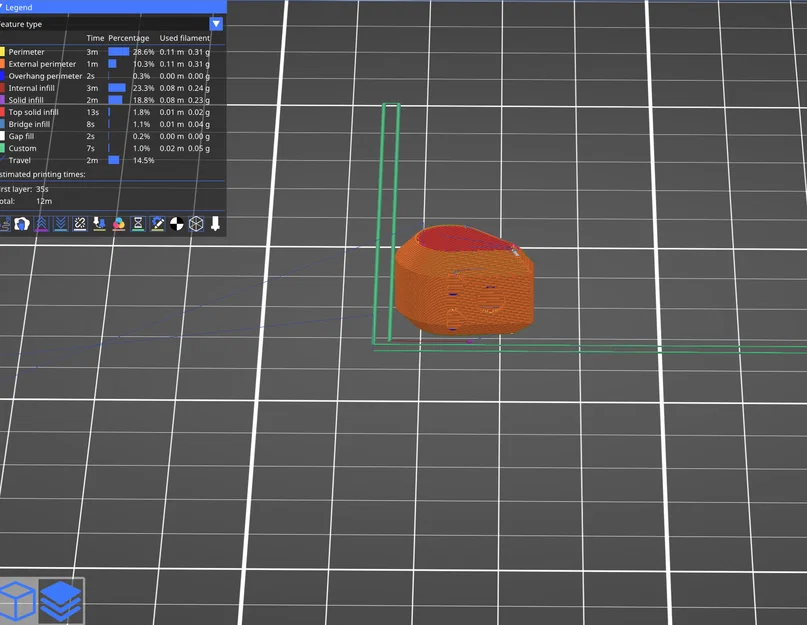This screenshot has height=625, width=807.
Task: Click the first layer time 35s
Action: coord(42,189)
